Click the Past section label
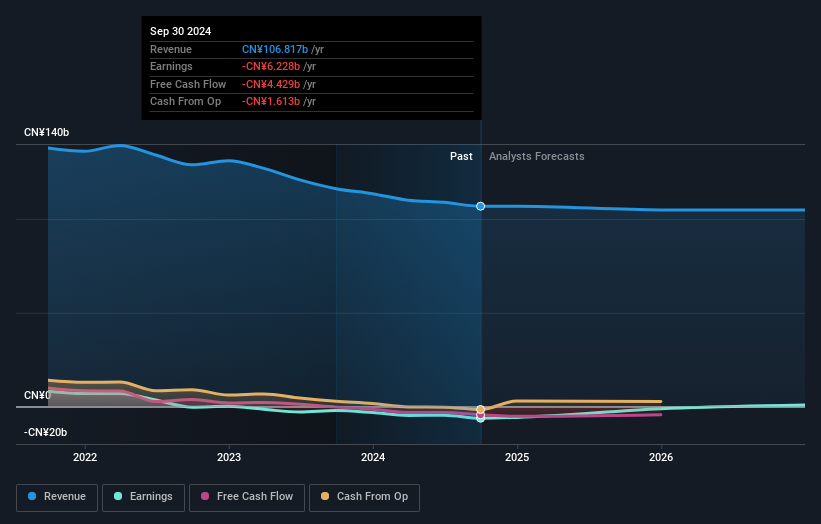The height and width of the screenshot is (524, 821). (x=461, y=156)
